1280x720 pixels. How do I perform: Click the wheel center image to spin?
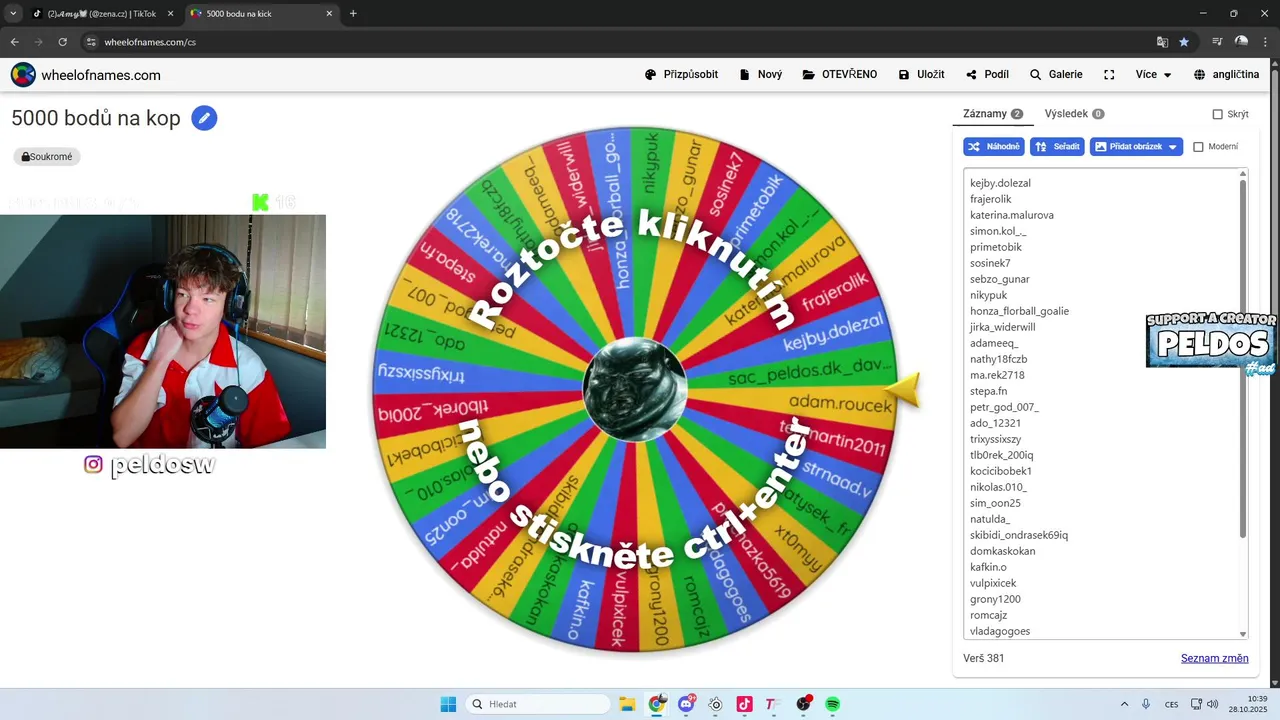635,389
